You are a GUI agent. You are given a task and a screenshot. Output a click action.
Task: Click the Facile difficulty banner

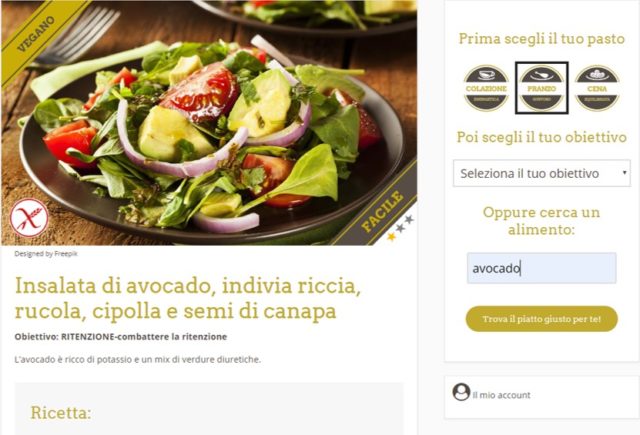[x=380, y=212]
